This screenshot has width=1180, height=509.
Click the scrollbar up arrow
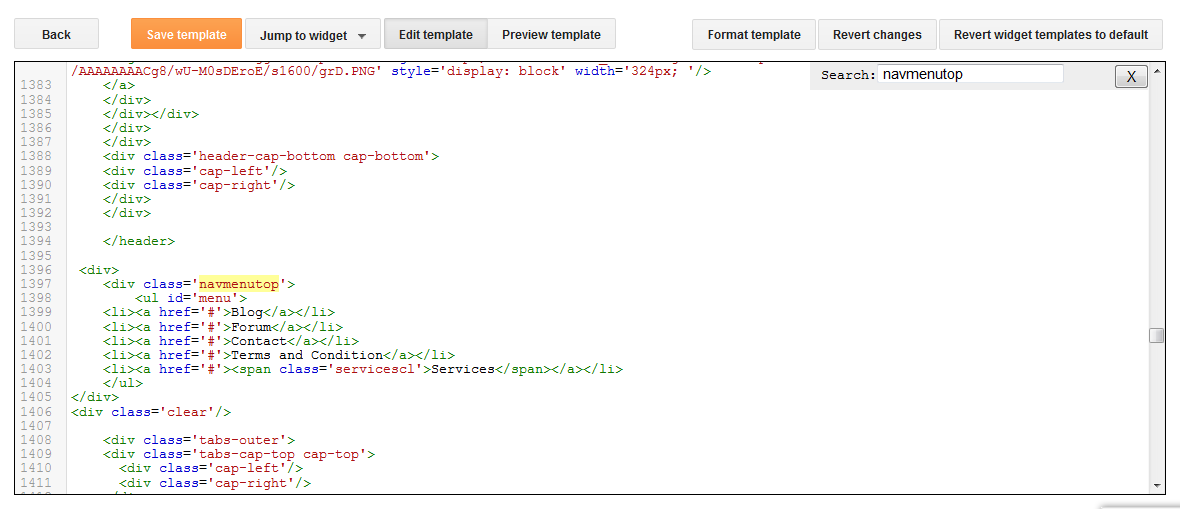(1157, 69)
